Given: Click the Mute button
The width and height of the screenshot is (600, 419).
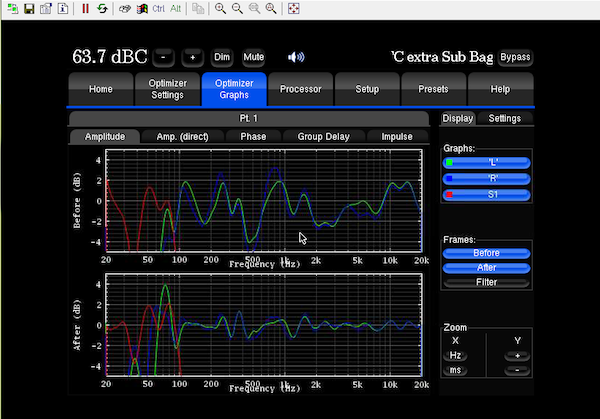Looking at the screenshot, I should click(x=253, y=57).
